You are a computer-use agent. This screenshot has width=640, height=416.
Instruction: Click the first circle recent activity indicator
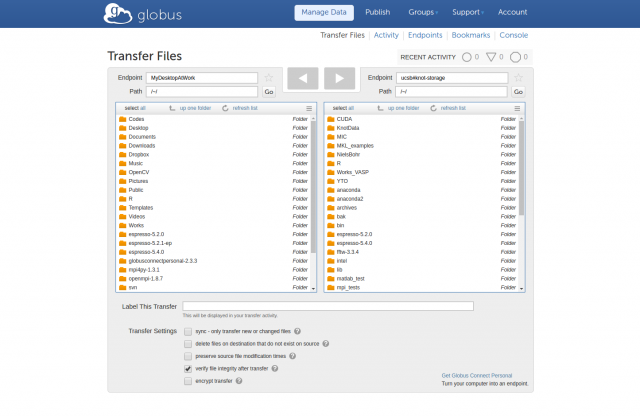point(467,57)
